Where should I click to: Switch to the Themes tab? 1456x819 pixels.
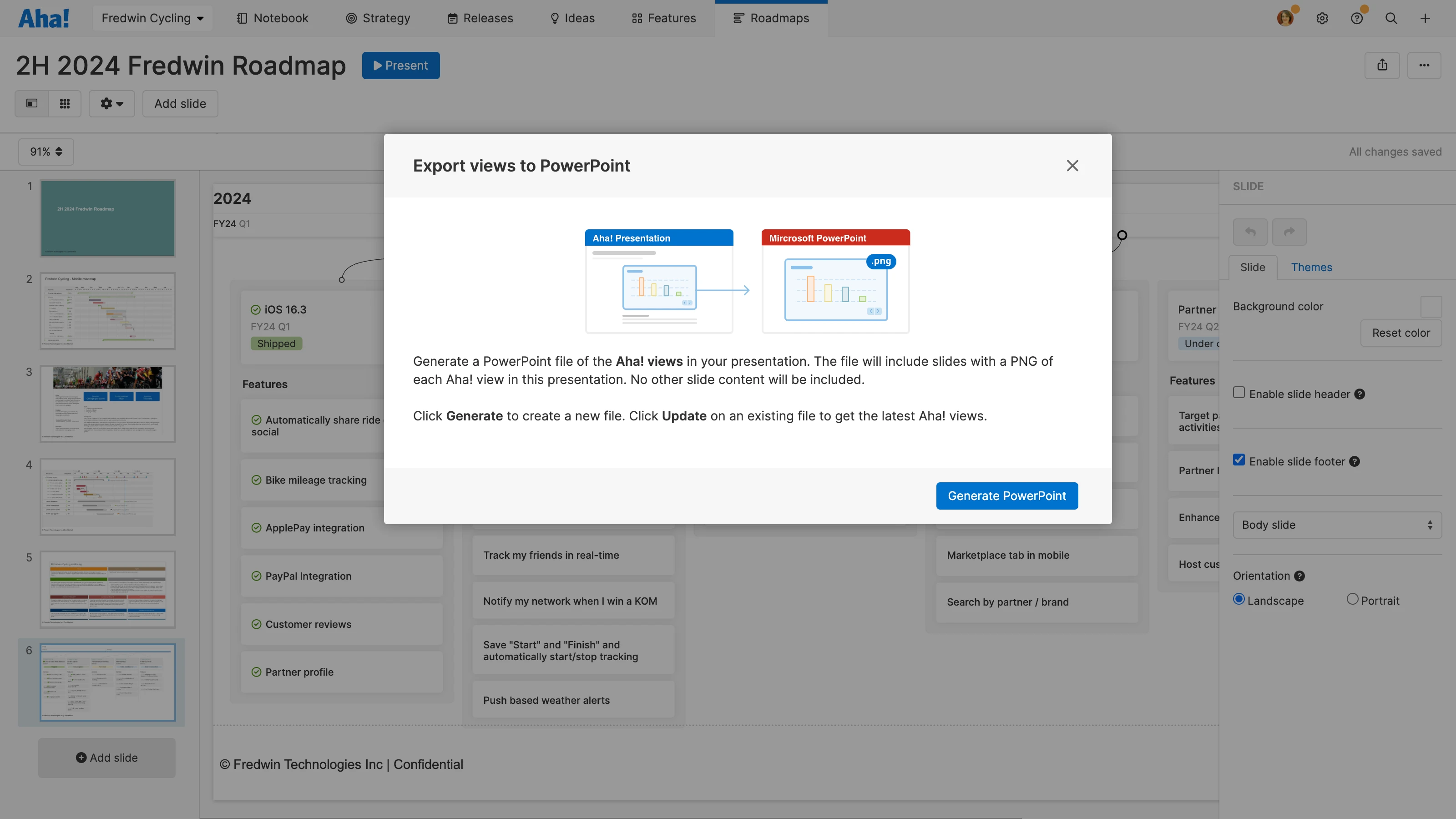pos(1311,268)
